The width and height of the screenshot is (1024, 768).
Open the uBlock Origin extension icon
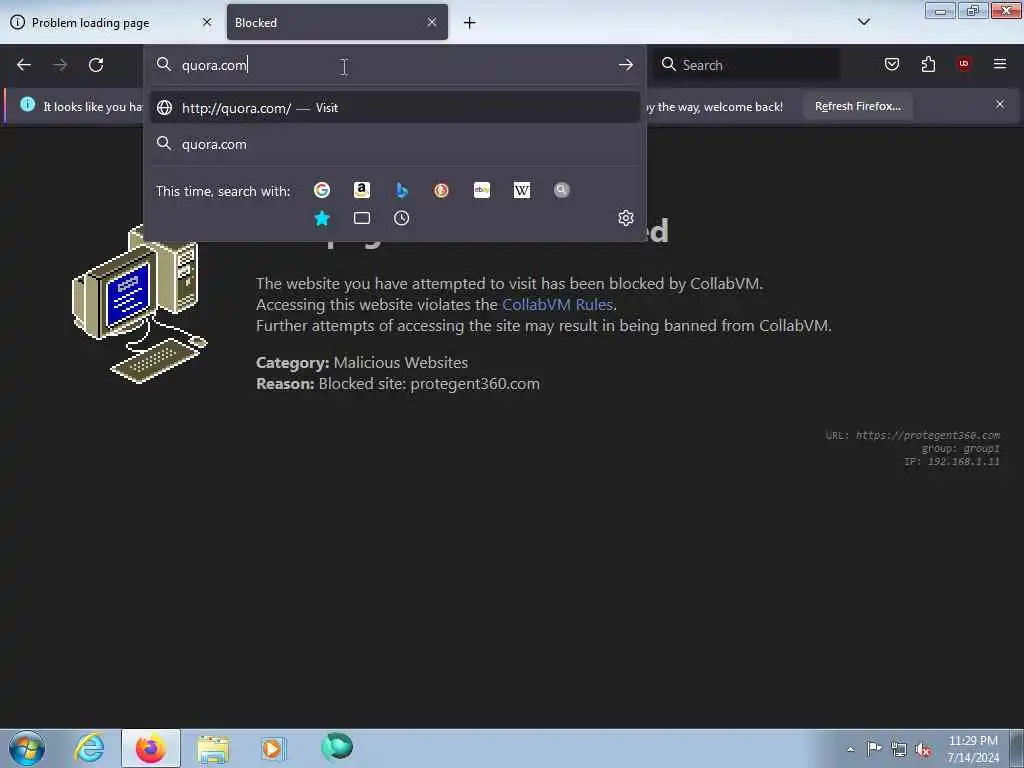point(964,64)
